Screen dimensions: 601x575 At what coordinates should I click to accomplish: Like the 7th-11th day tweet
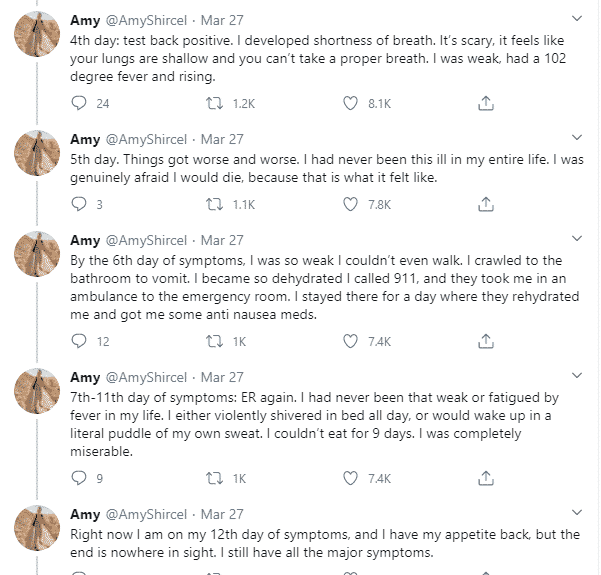tap(350, 478)
